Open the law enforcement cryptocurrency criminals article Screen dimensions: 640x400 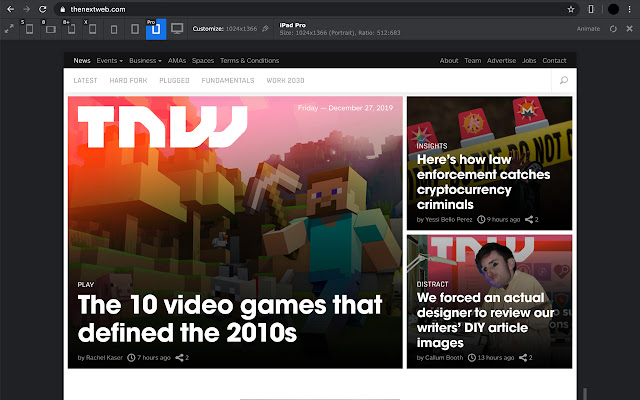(483, 182)
